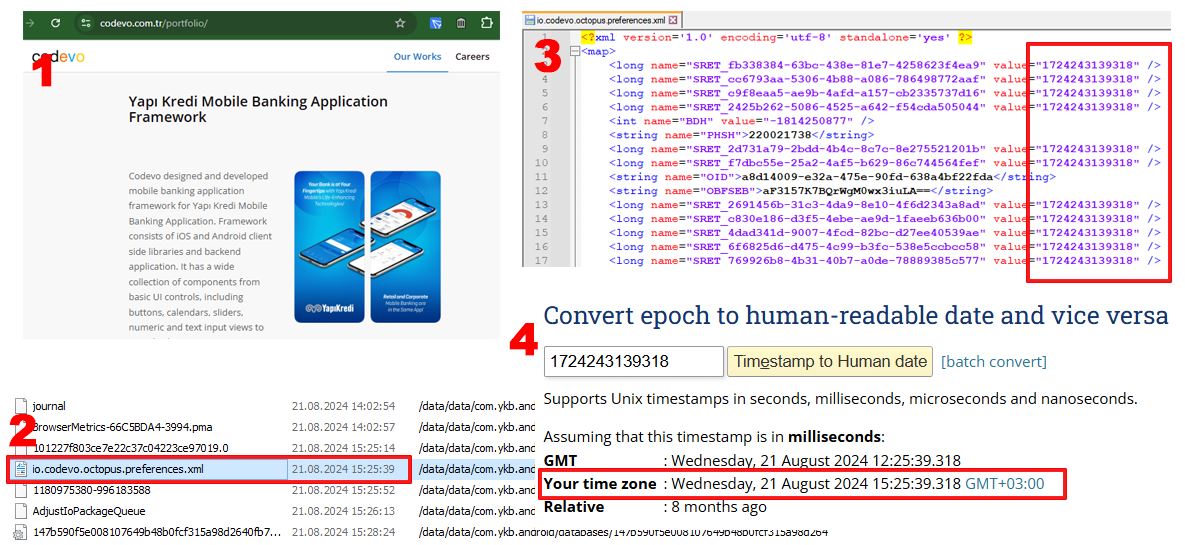Click the date 21.08.2024 15:25:14 cell
Viewport: 1185px width, 545px height.
point(343,448)
